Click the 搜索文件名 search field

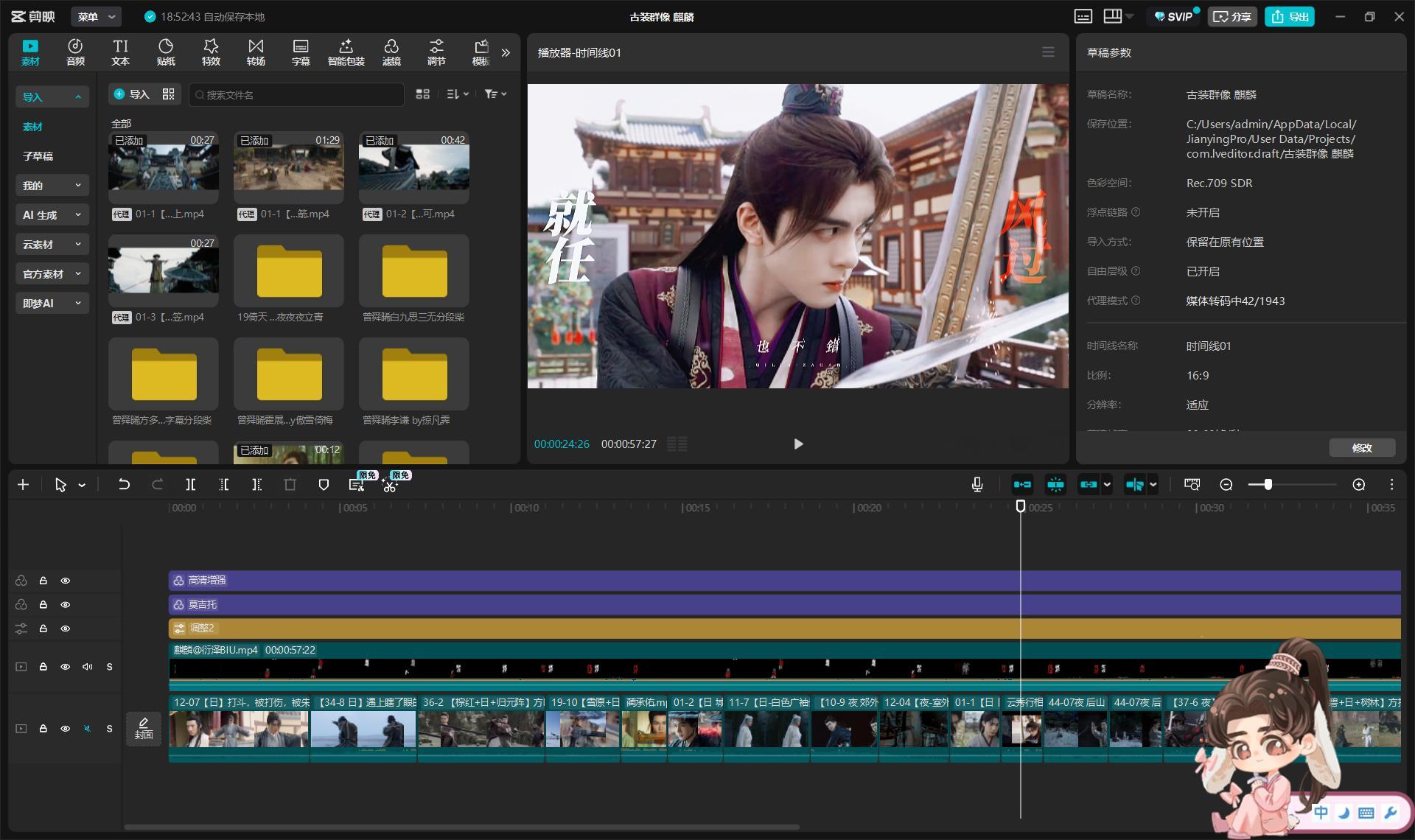point(296,94)
